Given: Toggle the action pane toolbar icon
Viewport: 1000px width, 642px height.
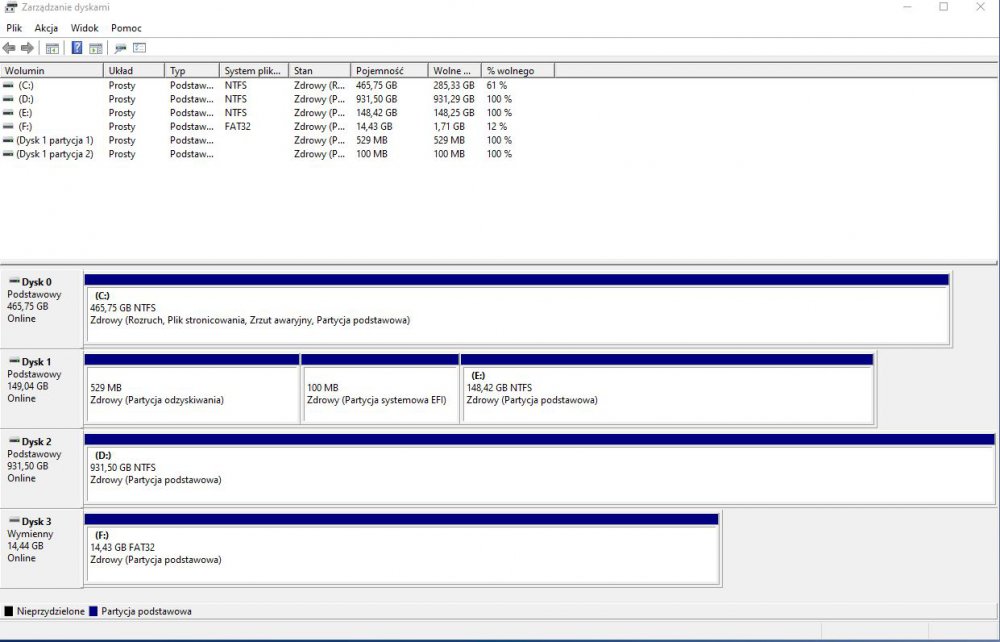Looking at the screenshot, I should [96, 48].
